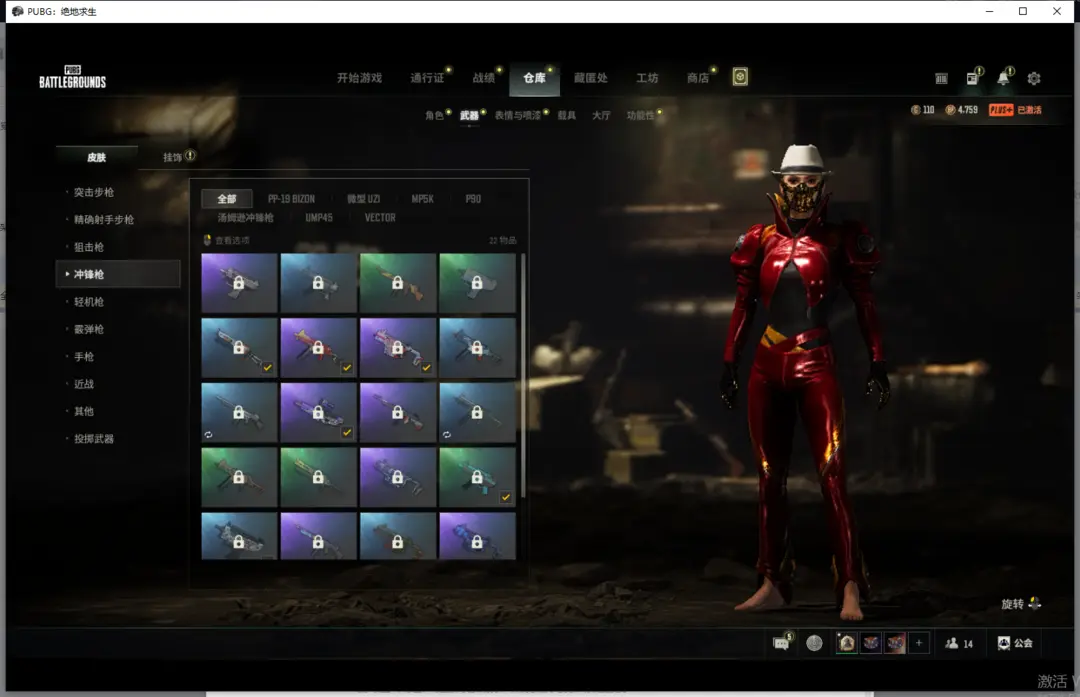Click the swap icon on third-row first skin
The height and width of the screenshot is (697, 1080).
pyautogui.click(x=208, y=435)
